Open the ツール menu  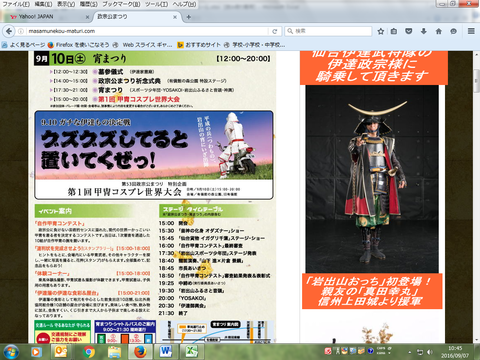coord(157,4)
